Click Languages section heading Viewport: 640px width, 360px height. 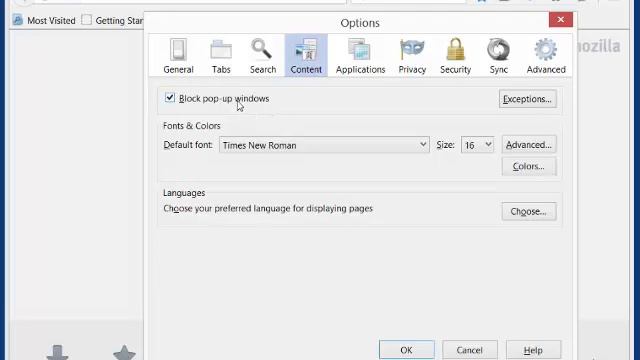click(x=184, y=193)
